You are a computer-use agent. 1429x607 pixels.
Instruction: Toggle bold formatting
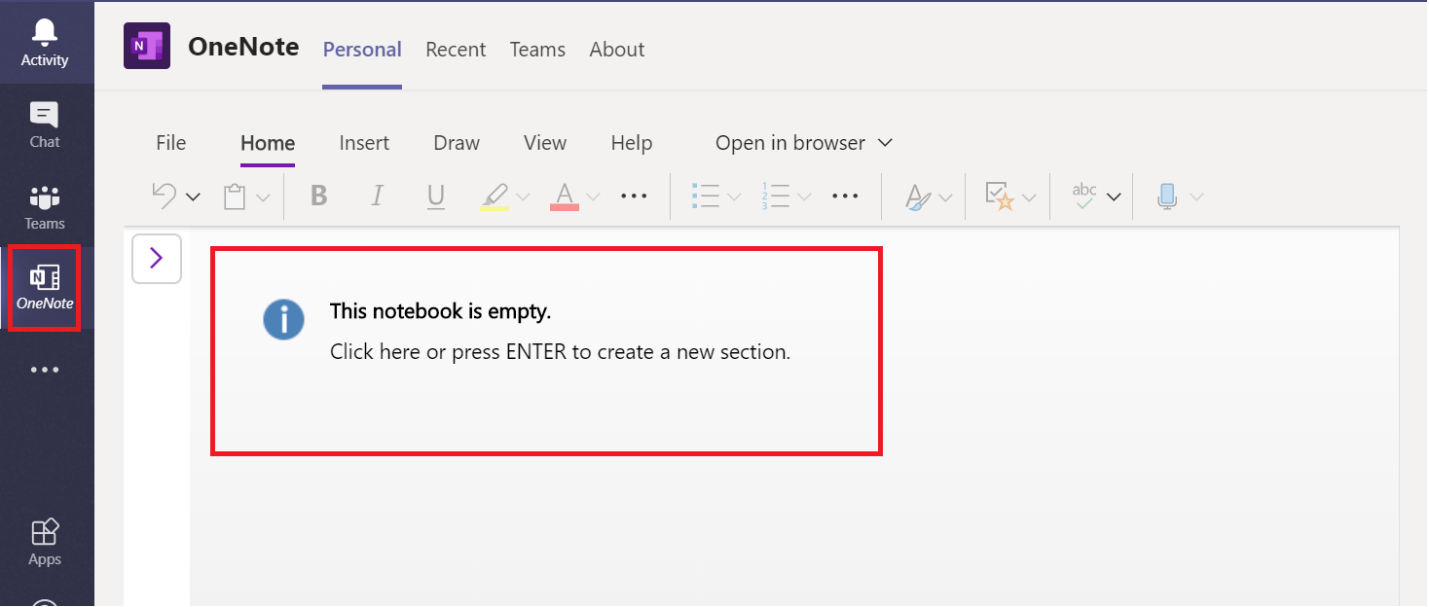pos(319,196)
